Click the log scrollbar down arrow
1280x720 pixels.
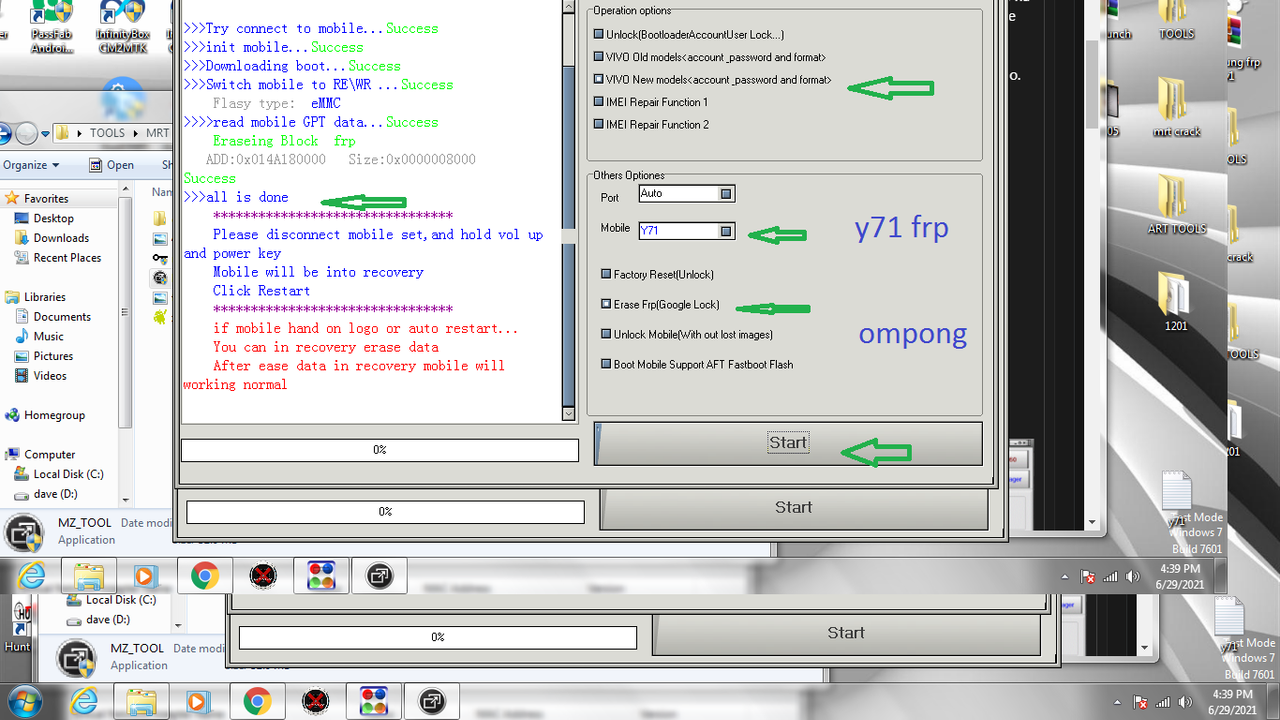569,413
